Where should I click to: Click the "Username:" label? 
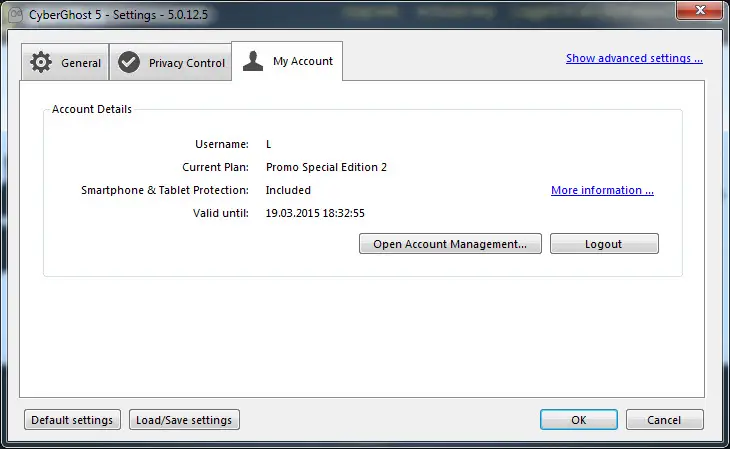tap(222, 144)
